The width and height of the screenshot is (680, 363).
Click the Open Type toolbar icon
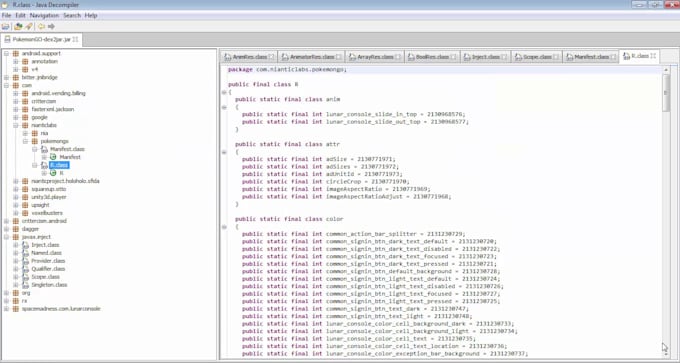click(18, 26)
